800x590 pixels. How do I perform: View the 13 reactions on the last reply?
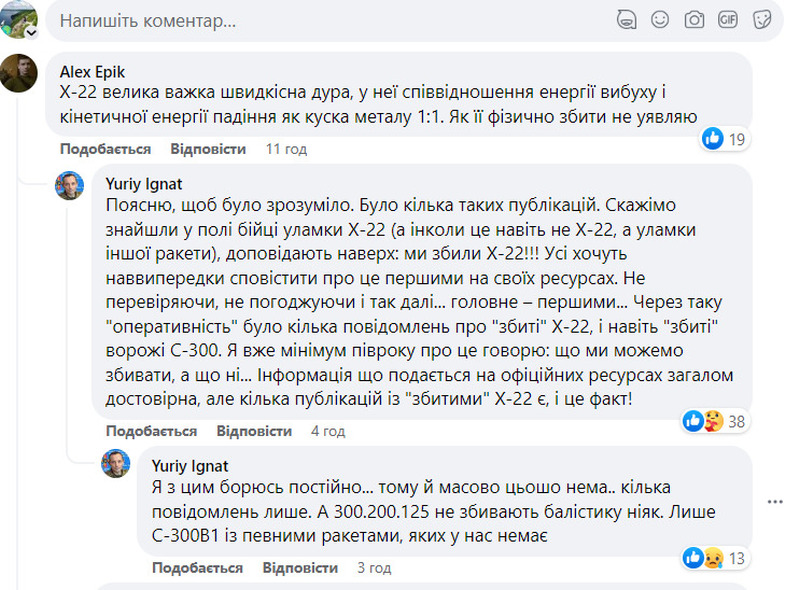click(715, 558)
